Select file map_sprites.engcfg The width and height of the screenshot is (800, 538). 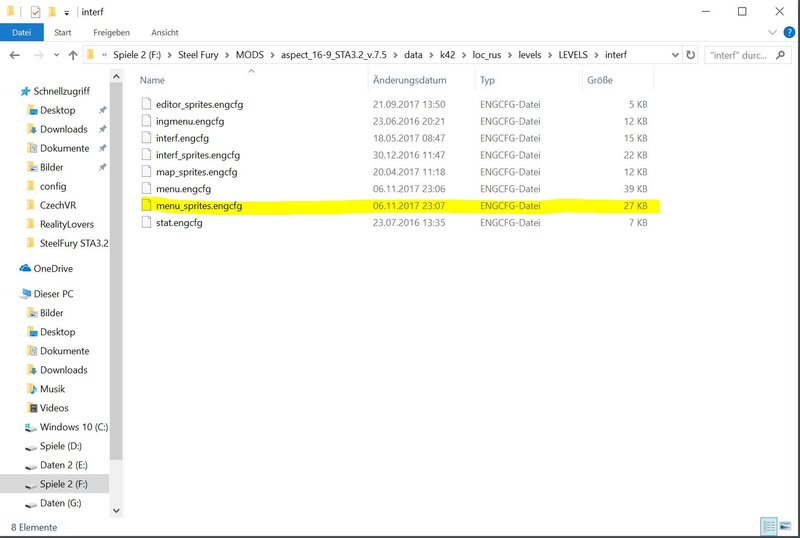196,172
